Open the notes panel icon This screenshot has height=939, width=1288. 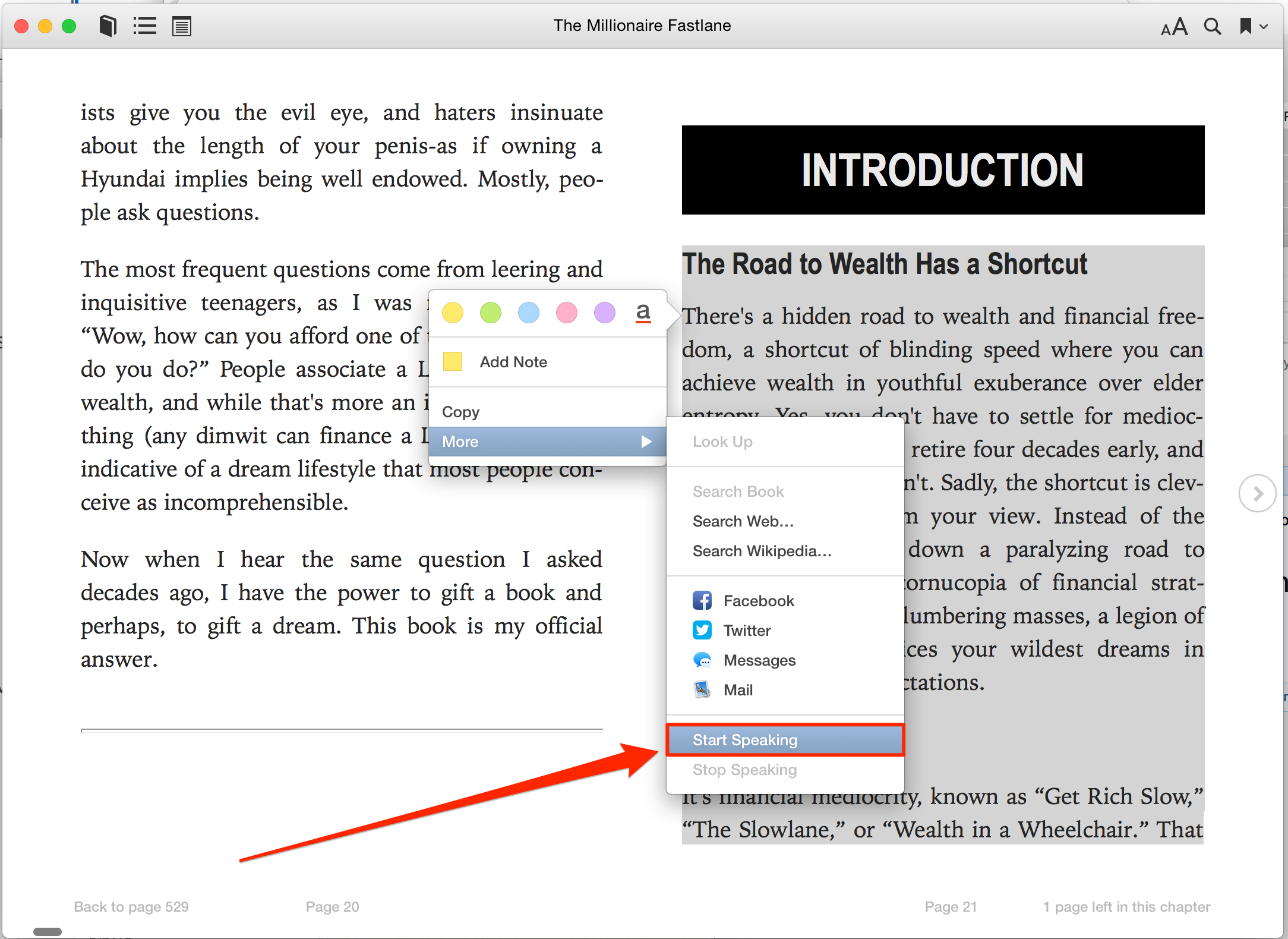(182, 26)
